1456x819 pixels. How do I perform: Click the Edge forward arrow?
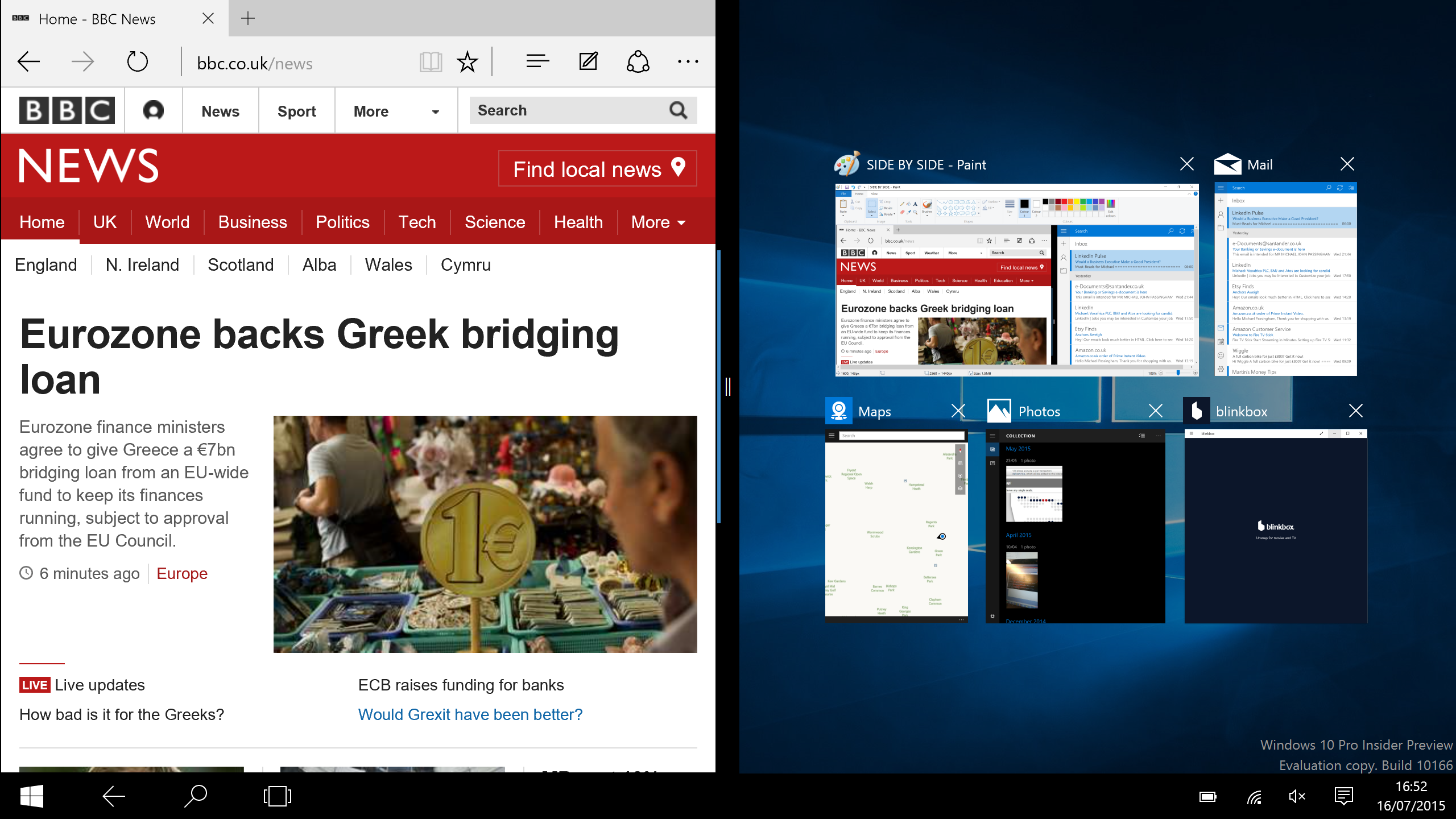[x=83, y=61]
